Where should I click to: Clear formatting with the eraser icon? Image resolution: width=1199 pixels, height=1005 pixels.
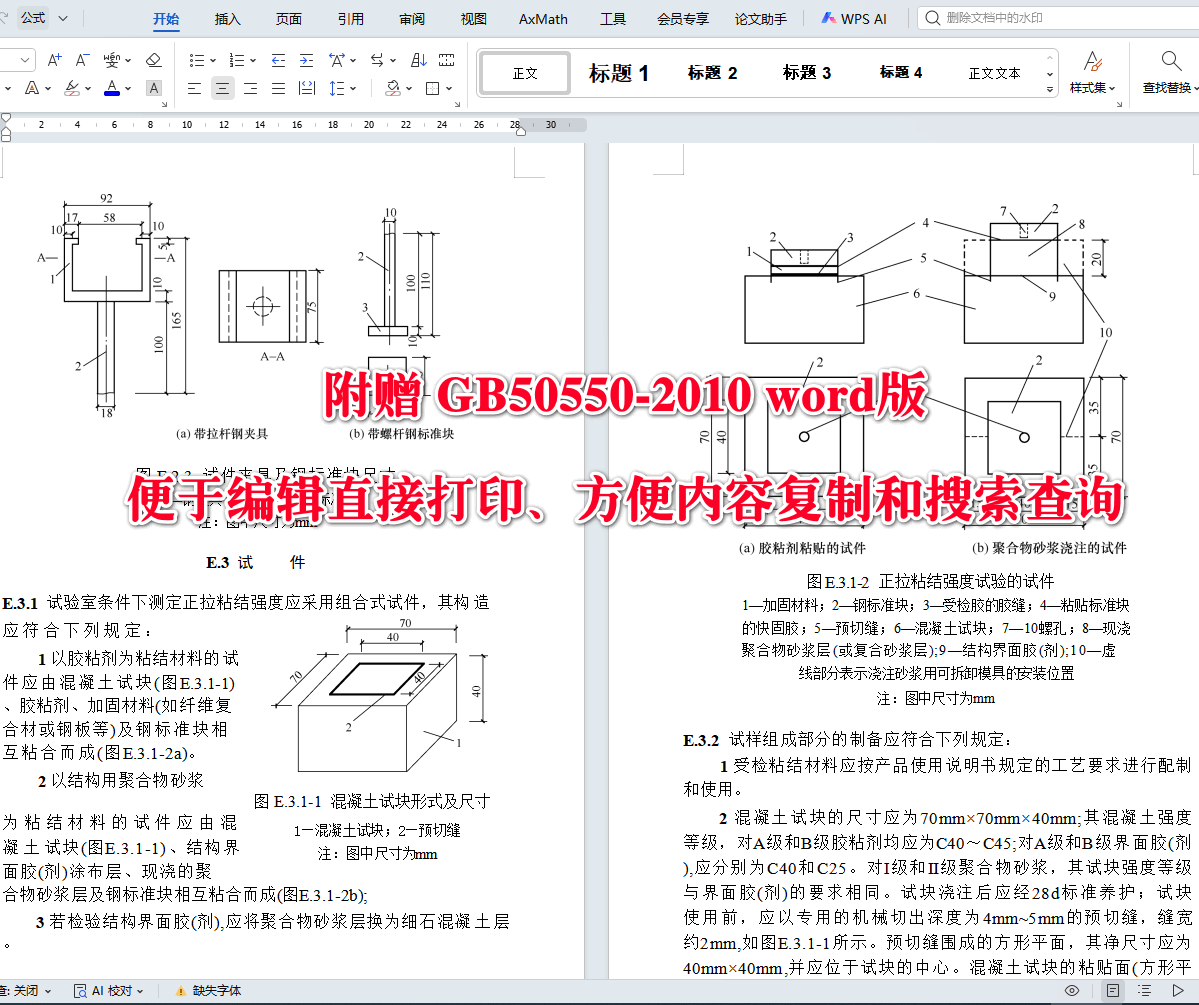coord(154,60)
